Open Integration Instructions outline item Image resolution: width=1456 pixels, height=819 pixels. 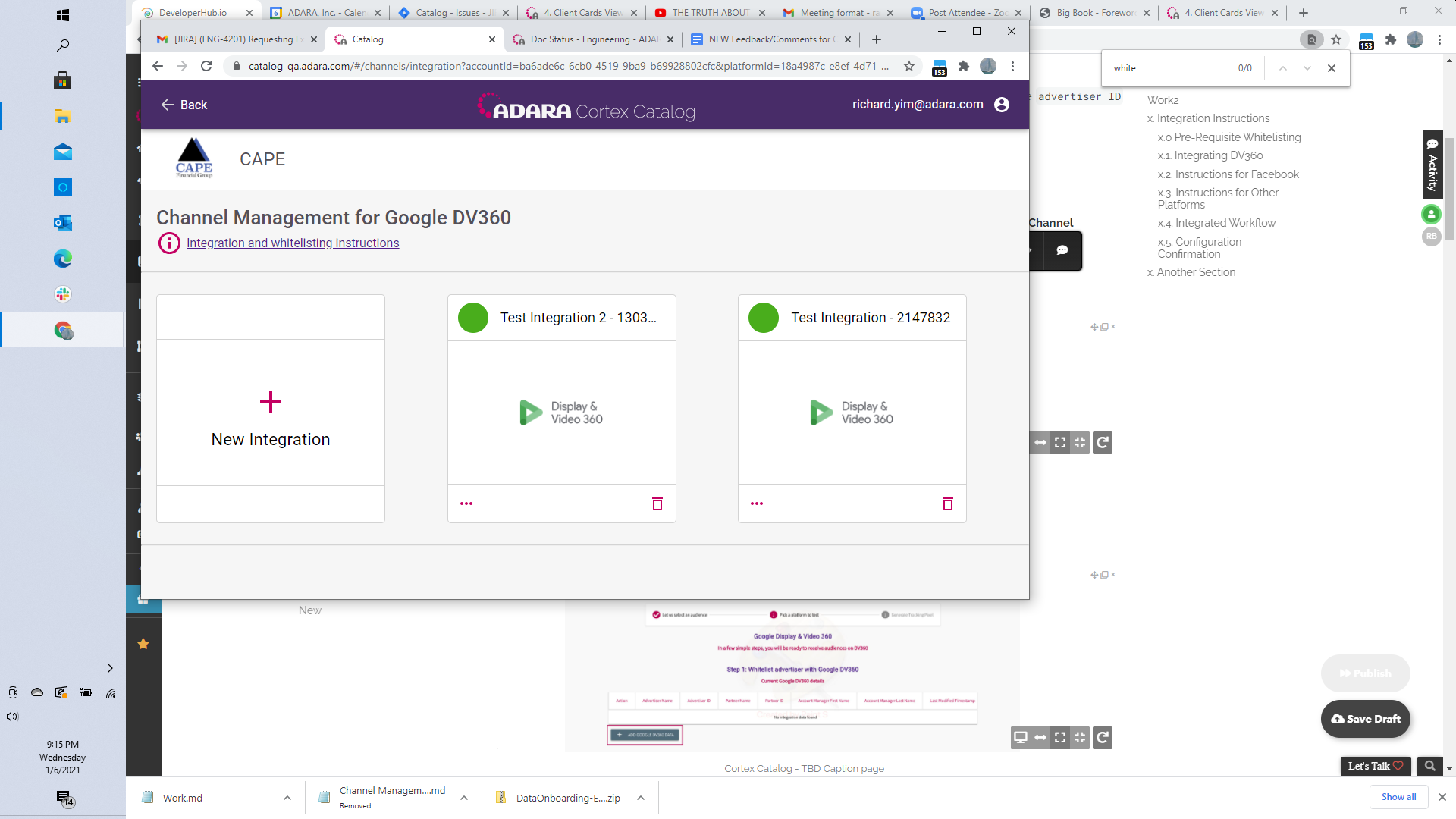[1208, 118]
